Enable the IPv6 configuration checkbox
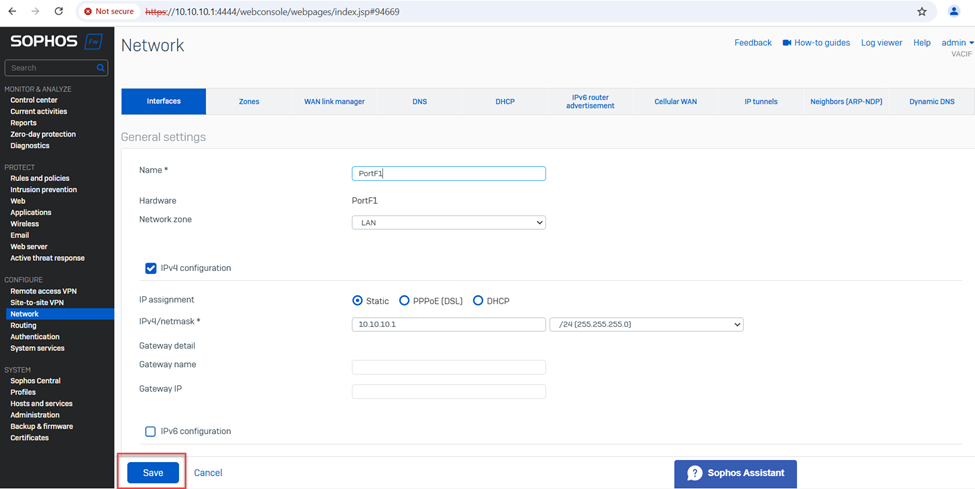The width and height of the screenshot is (975, 489). coord(151,431)
